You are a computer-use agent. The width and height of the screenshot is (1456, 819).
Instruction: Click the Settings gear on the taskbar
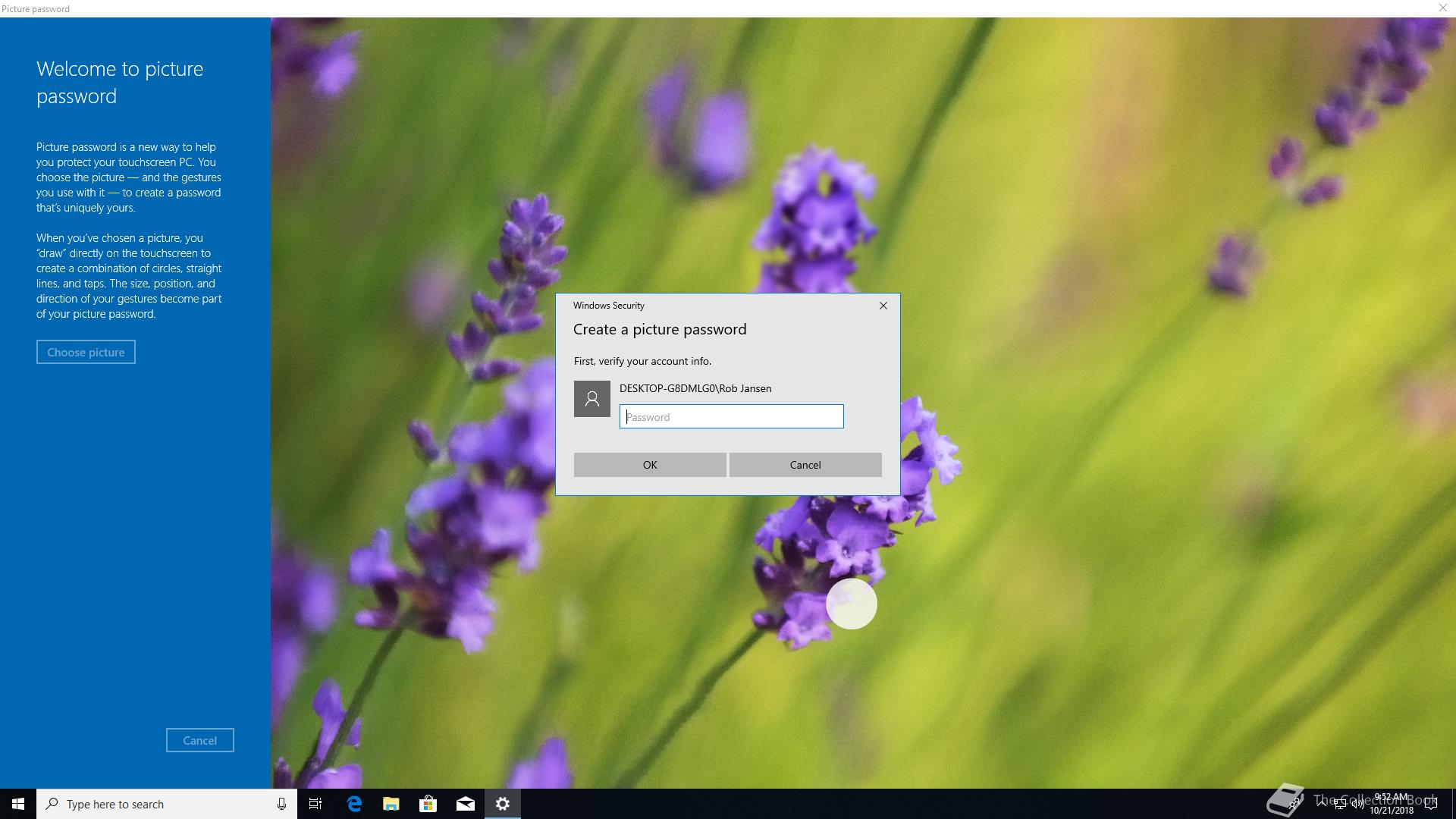pos(502,804)
